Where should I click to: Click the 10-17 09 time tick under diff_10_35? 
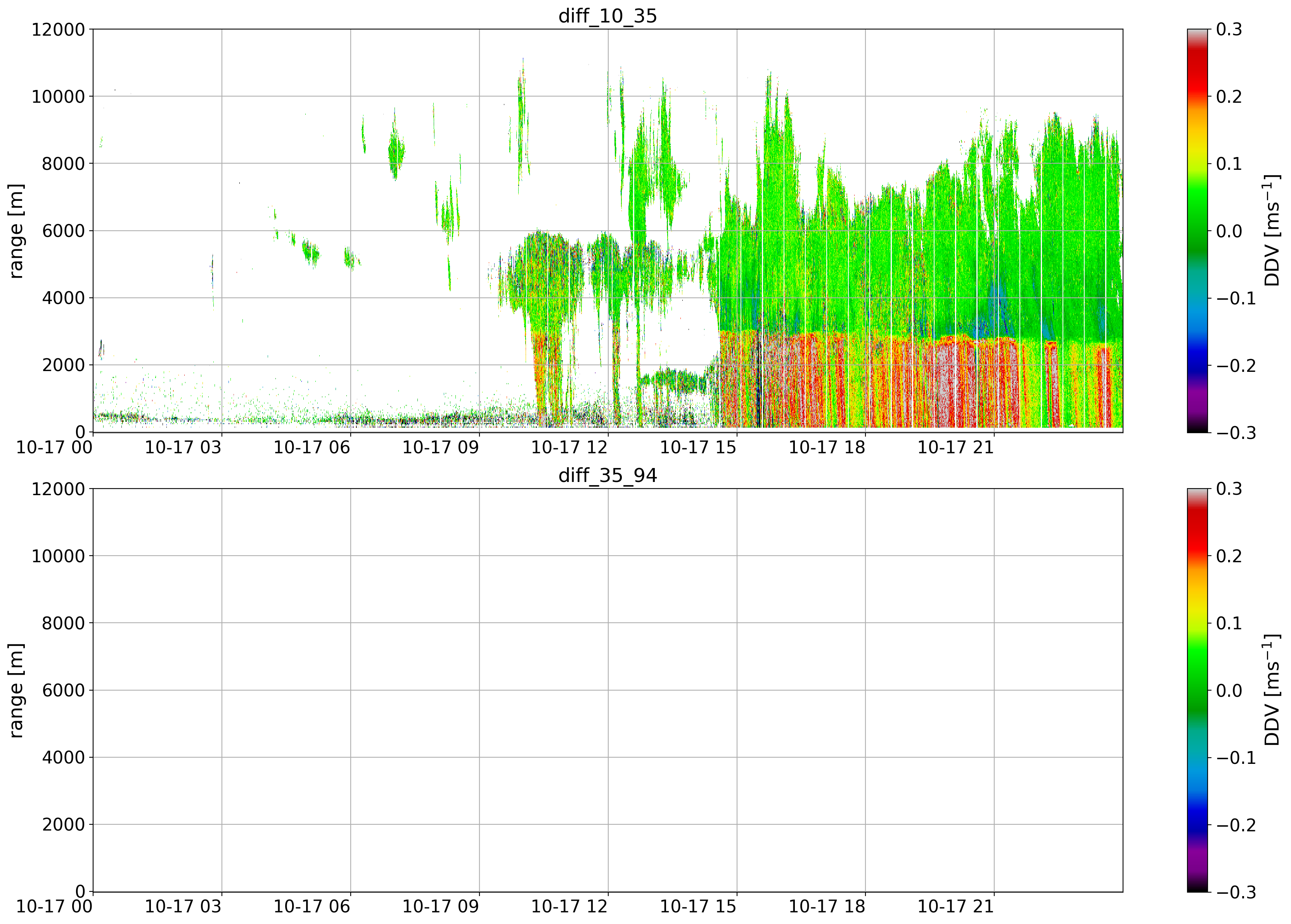click(441, 447)
